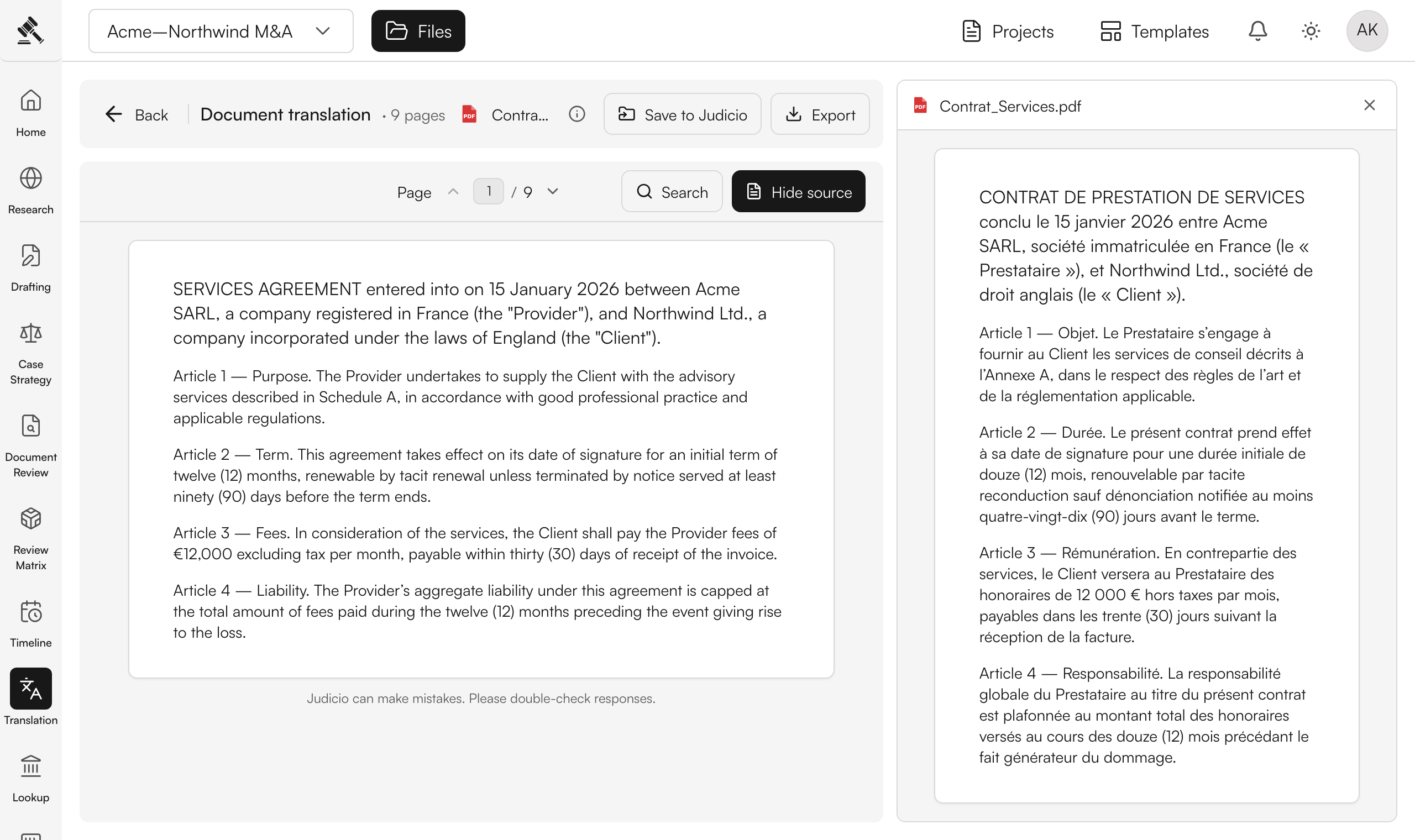Click Save to Judicio
This screenshot has width=1415, height=840.
(682, 114)
